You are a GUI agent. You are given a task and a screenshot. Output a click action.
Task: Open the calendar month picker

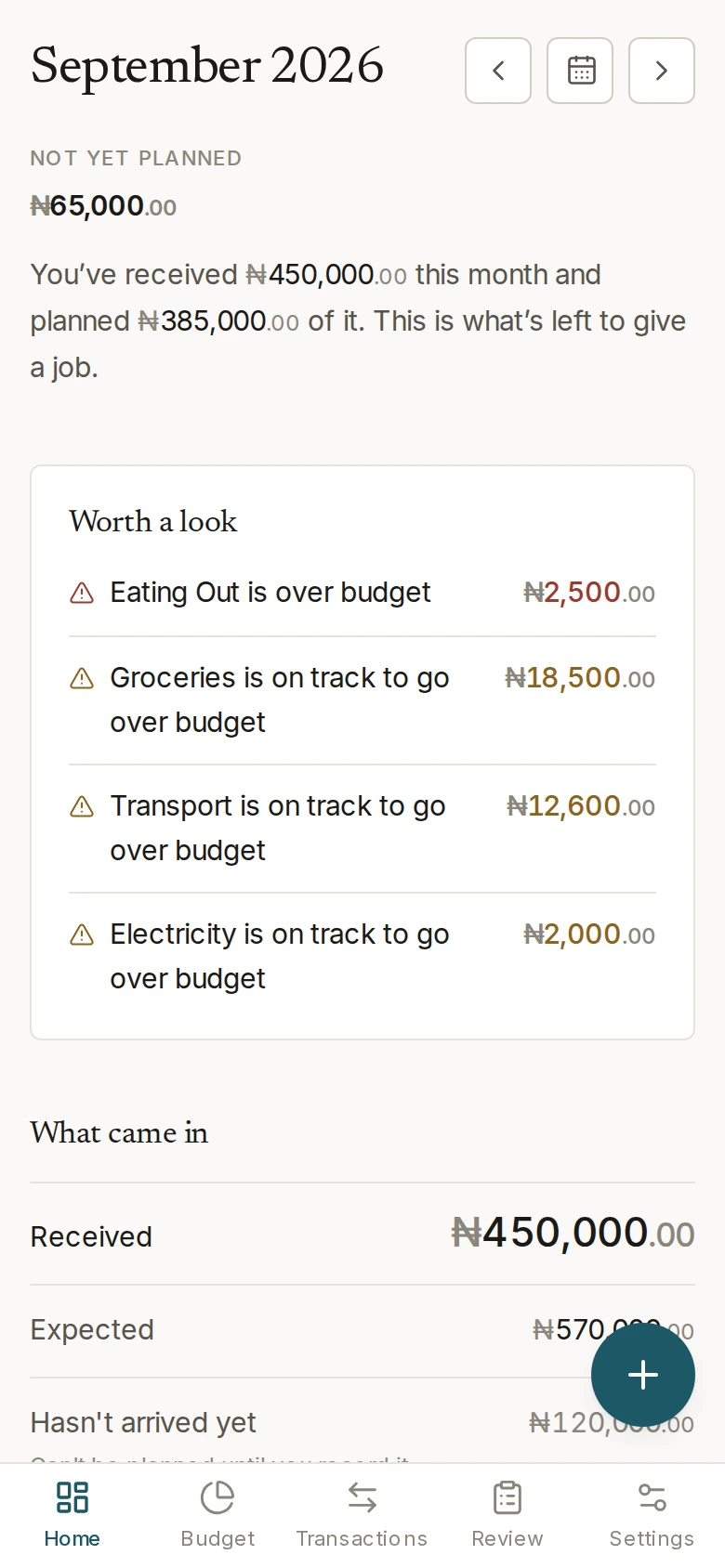pyautogui.click(x=580, y=71)
